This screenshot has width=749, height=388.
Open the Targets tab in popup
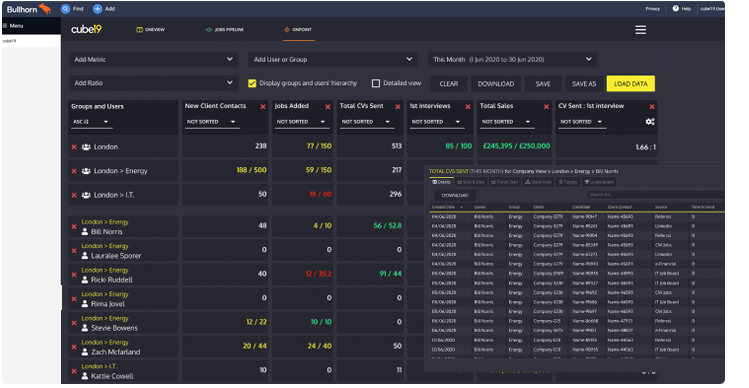point(568,182)
